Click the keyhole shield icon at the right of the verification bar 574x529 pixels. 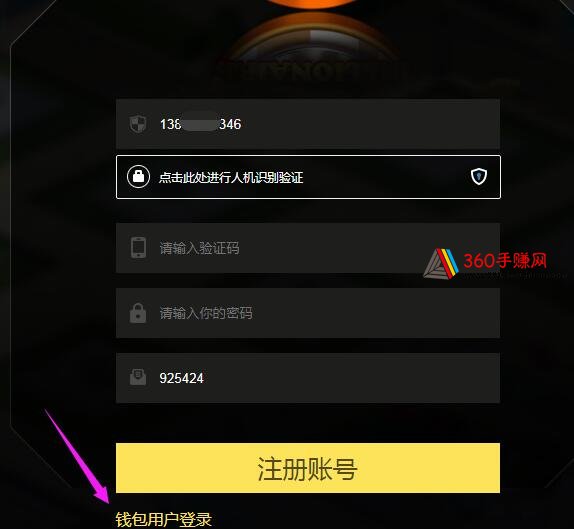click(478, 176)
